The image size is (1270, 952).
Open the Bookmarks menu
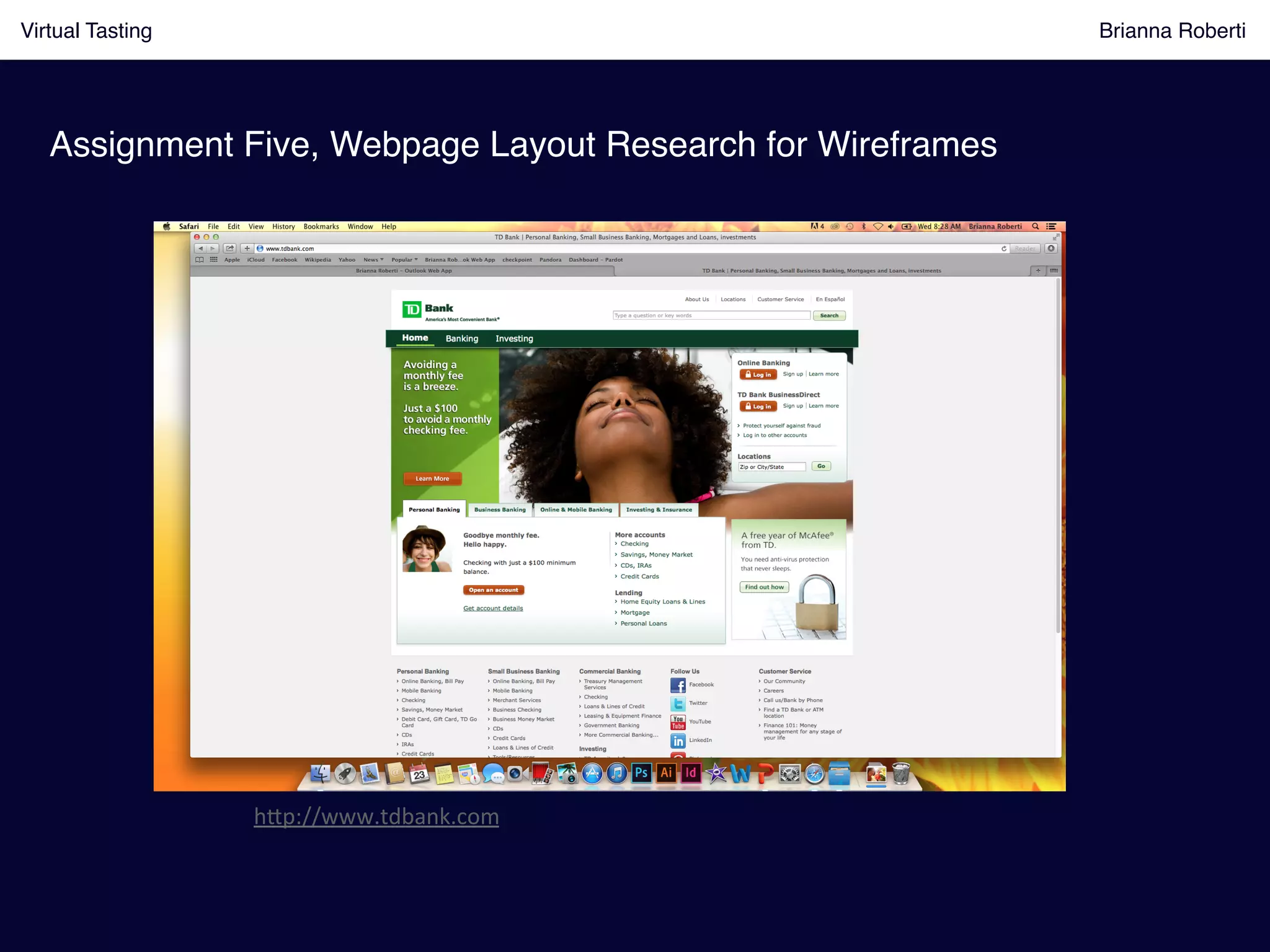(x=321, y=226)
